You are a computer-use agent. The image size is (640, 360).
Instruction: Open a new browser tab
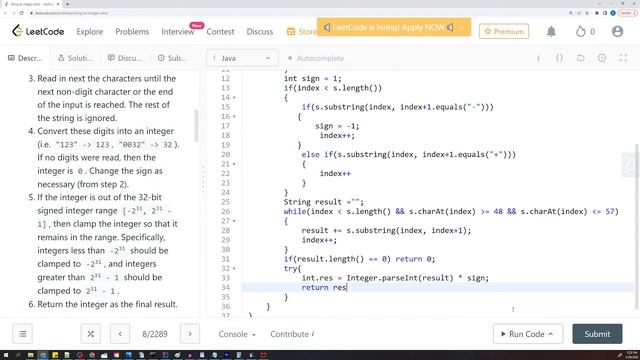[67, 4]
